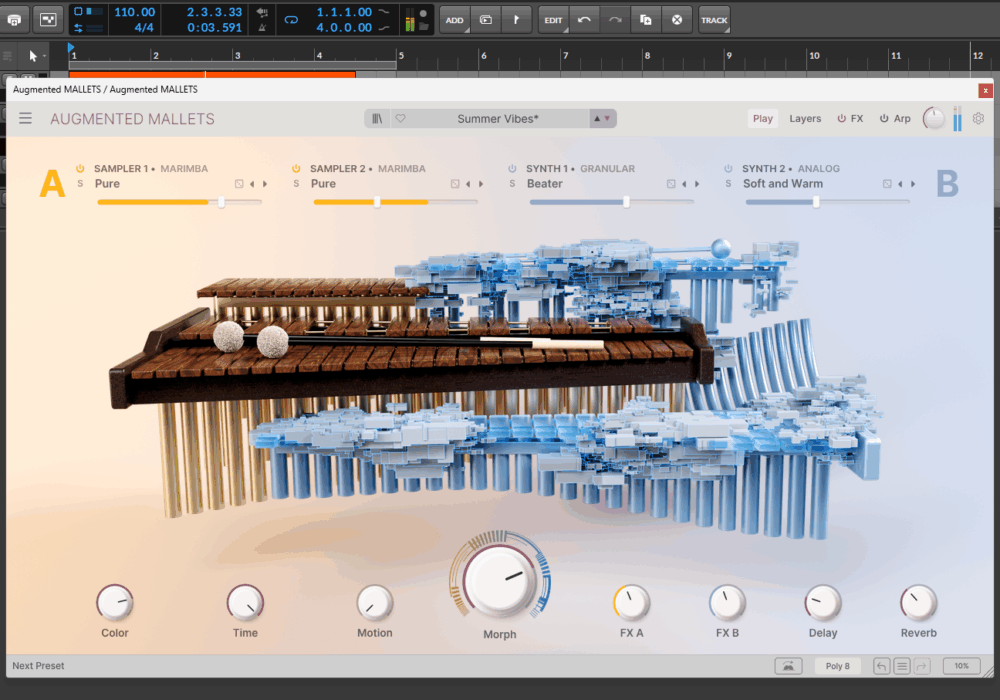Click the Synth 1 volume slider handle
1000x700 pixels.
point(626,202)
